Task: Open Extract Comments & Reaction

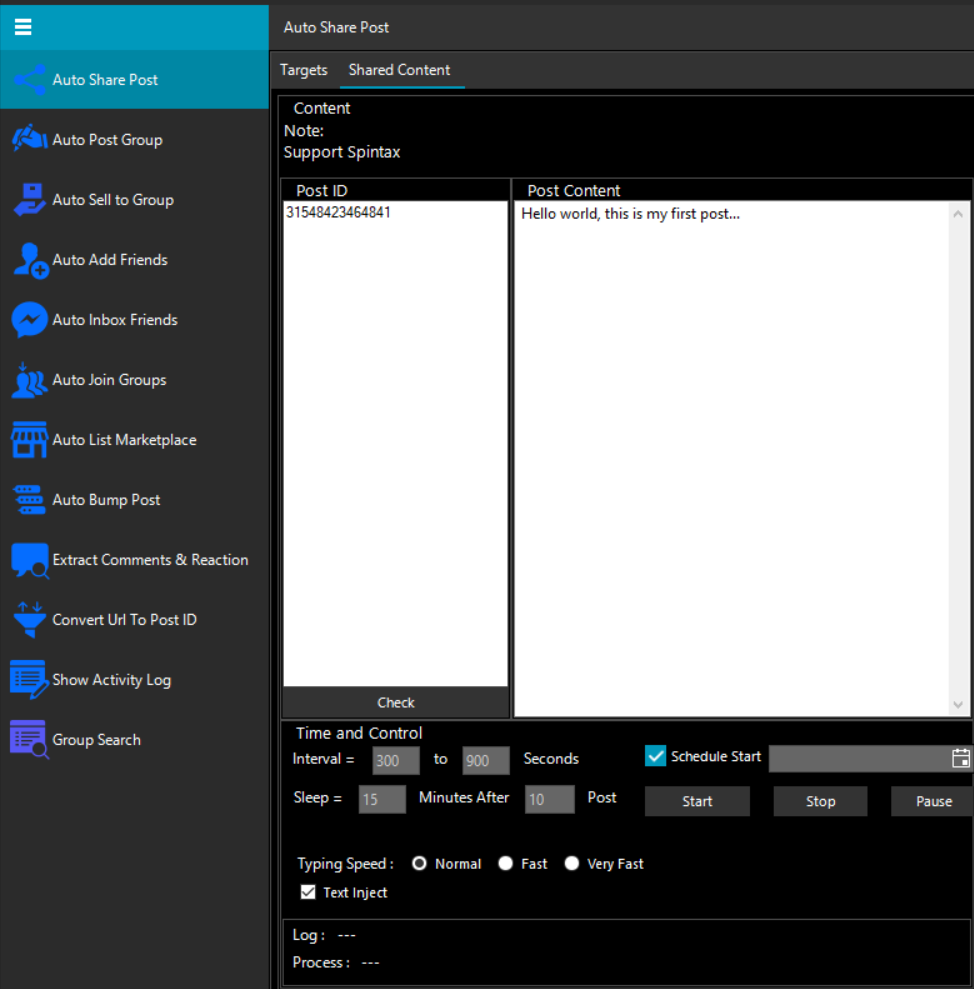Action: click(134, 560)
